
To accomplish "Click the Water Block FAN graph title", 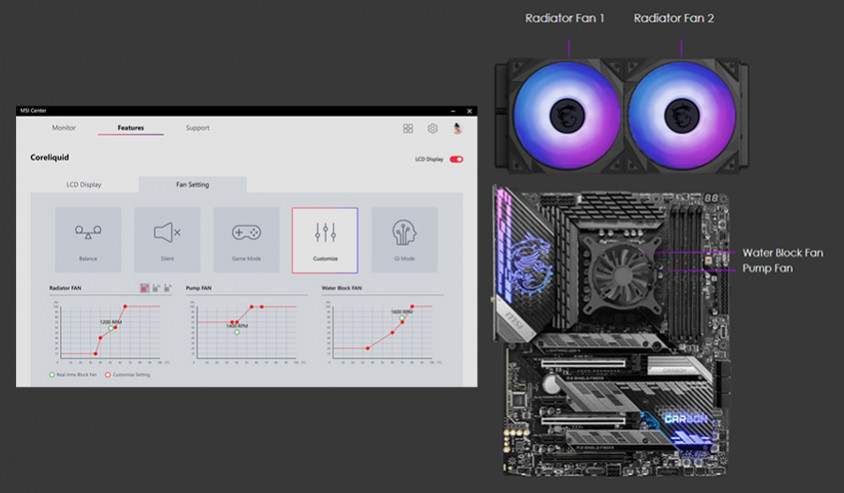I will click(342, 288).
